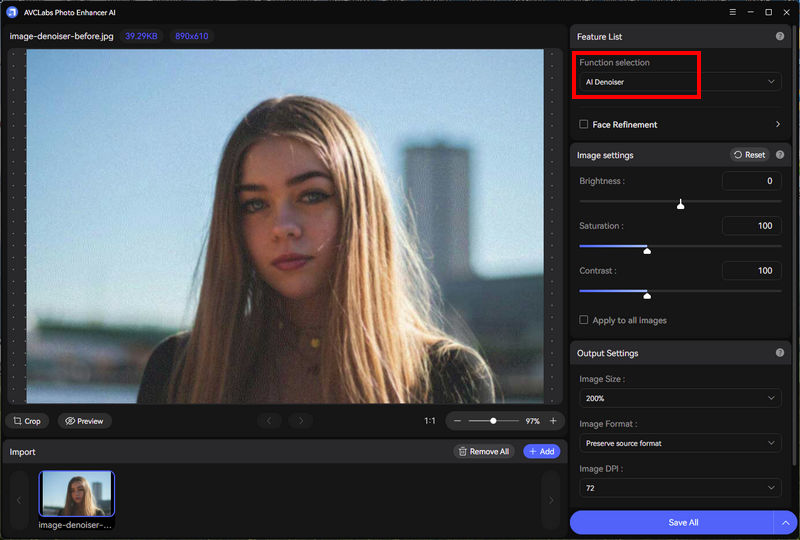Reset the image settings
The image size is (800, 540).
click(x=749, y=155)
